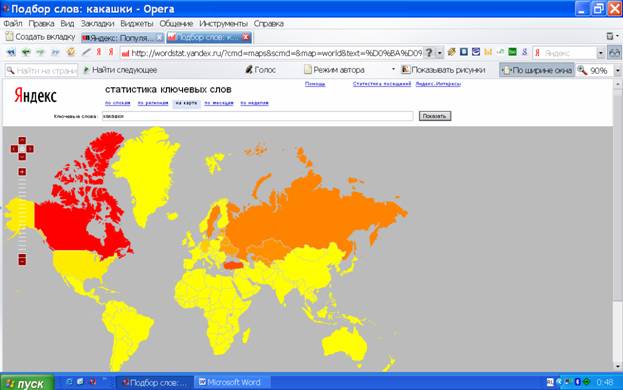Open the Помощь help link
Image resolution: width=623 pixels, height=390 pixels.
(x=315, y=84)
